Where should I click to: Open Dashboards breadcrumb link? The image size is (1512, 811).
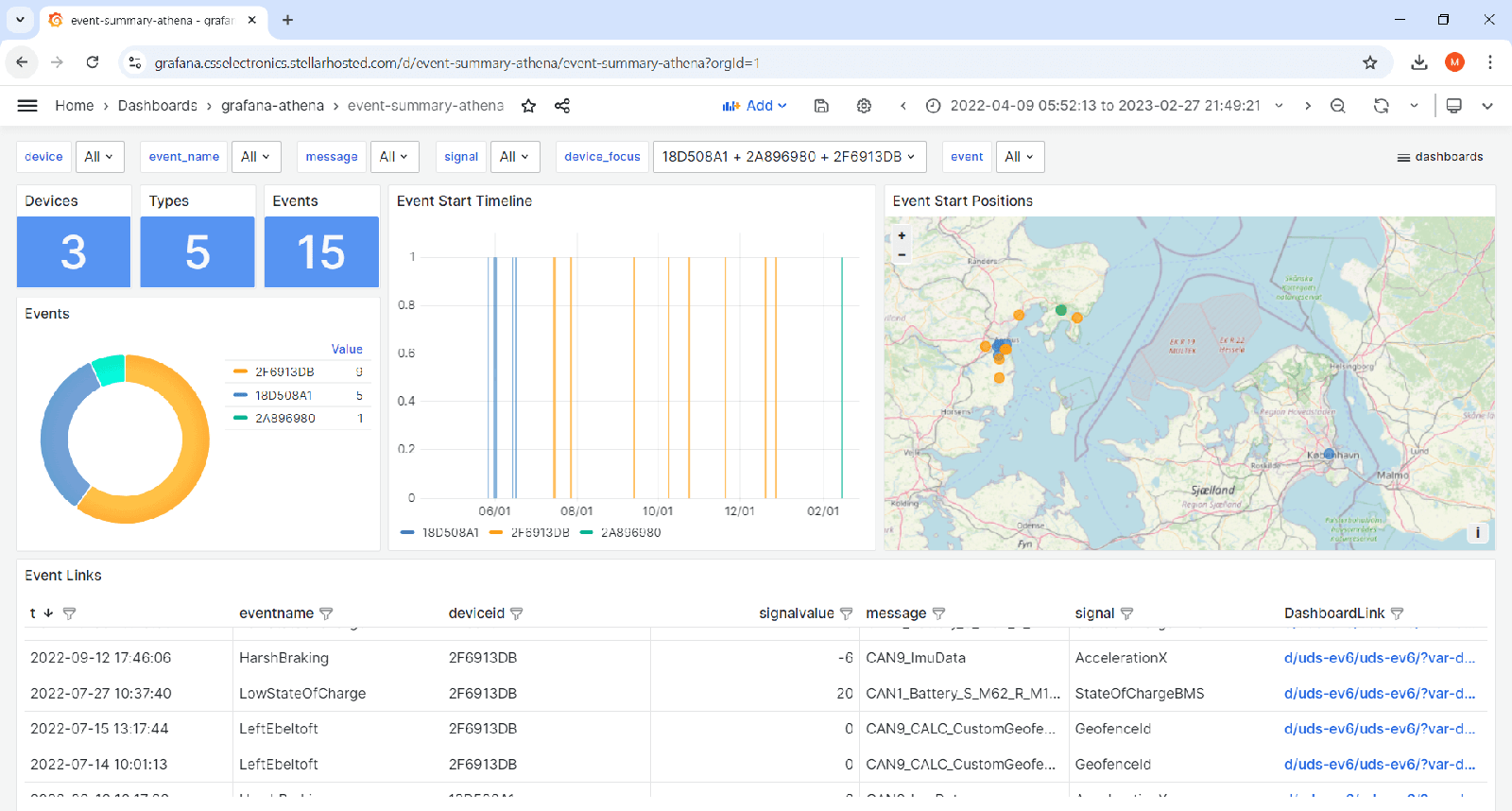click(x=158, y=106)
